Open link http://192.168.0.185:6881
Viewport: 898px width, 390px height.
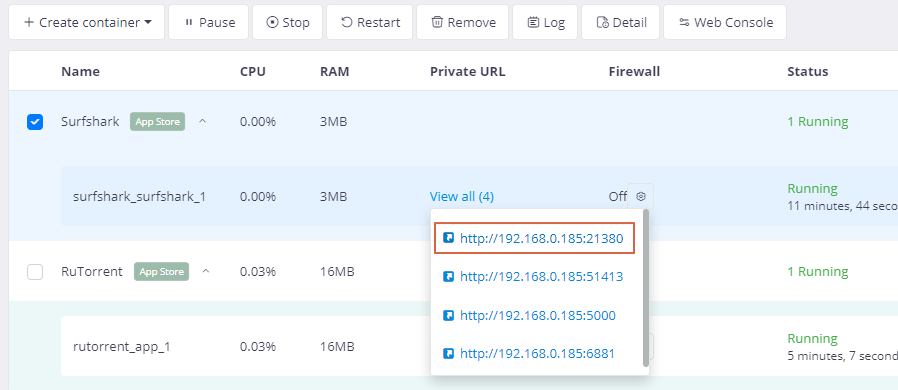point(537,353)
